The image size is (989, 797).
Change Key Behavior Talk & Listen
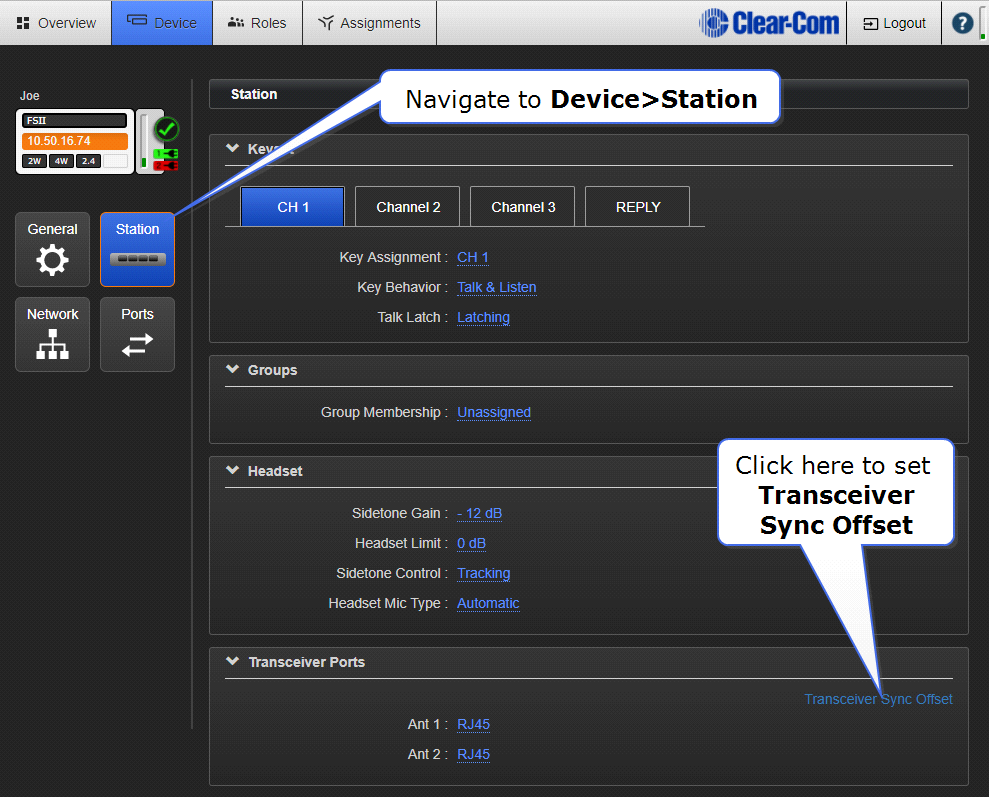496,288
